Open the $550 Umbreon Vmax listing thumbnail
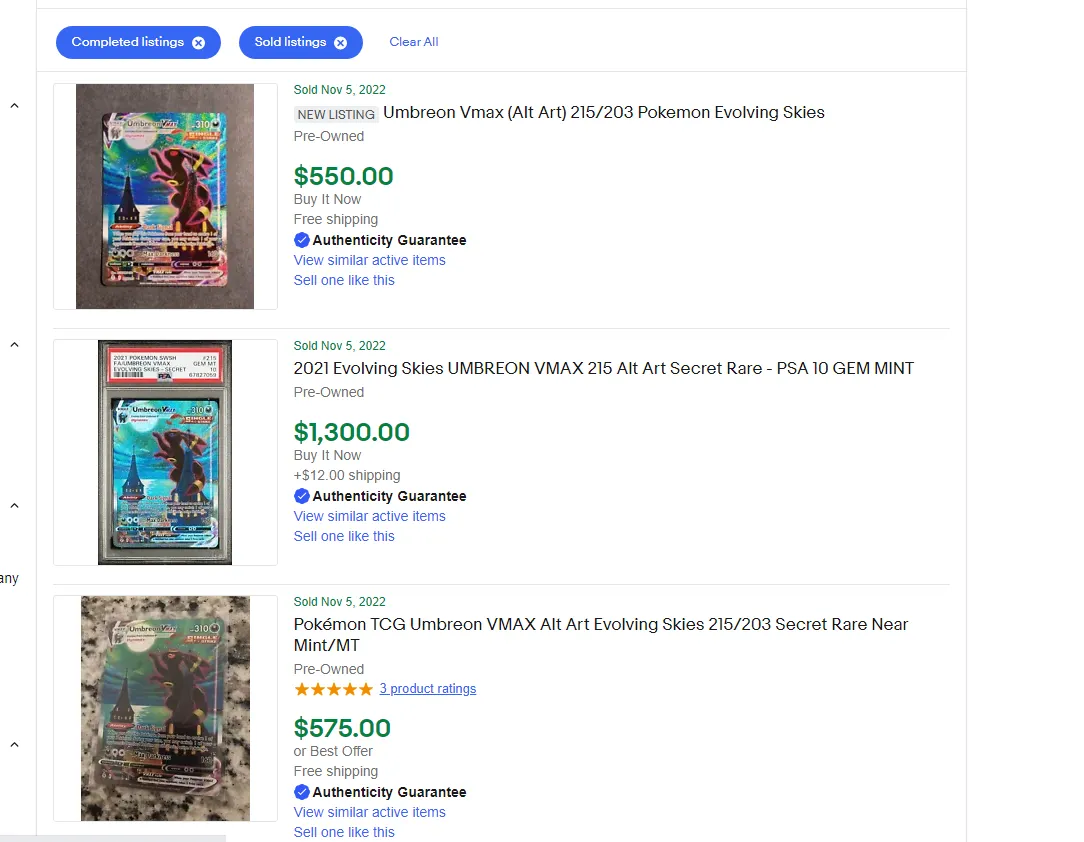1084x842 pixels. 165,196
